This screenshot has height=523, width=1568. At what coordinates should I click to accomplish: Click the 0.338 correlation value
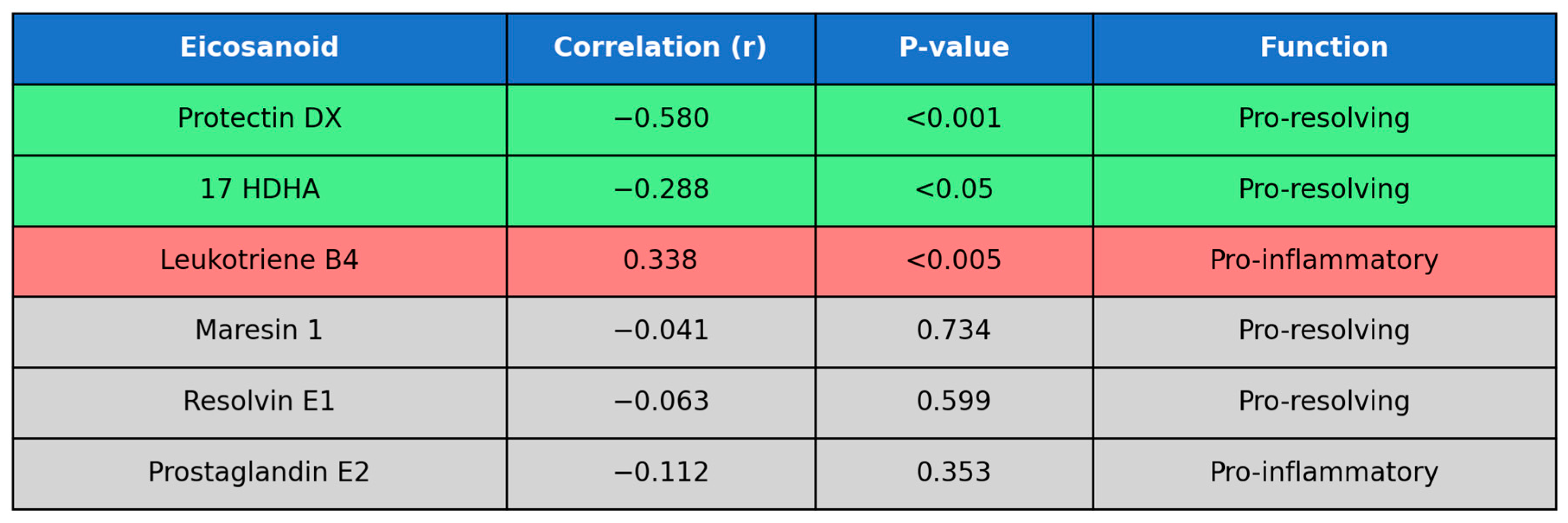[x=661, y=260]
